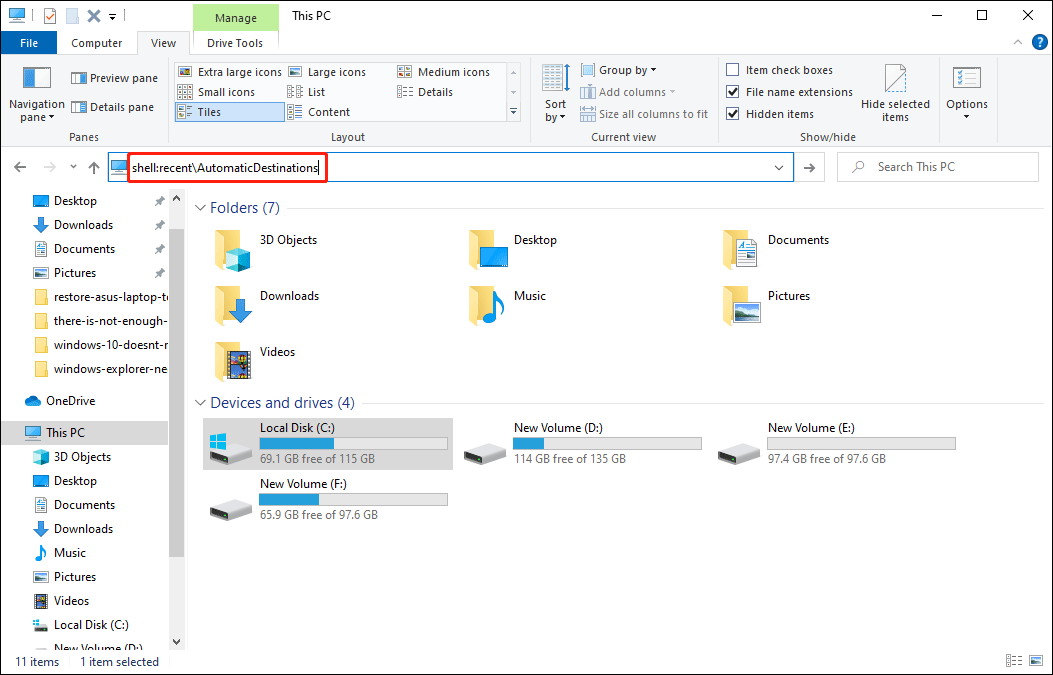Click the navigation pane scrollbar
Viewport: 1053px width, 675px height.
coord(177,393)
